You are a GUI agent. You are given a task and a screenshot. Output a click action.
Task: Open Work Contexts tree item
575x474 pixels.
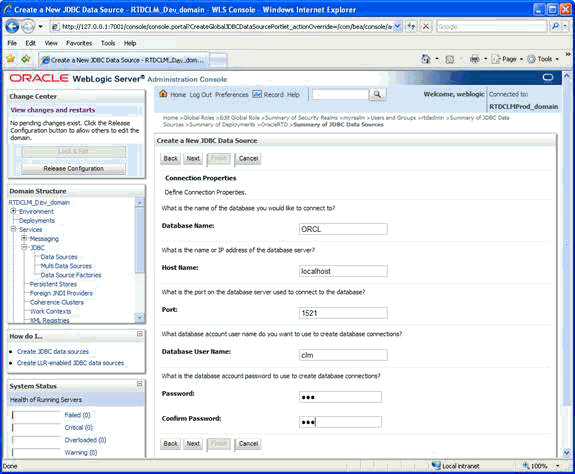pyautogui.click(x=50, y=312)
